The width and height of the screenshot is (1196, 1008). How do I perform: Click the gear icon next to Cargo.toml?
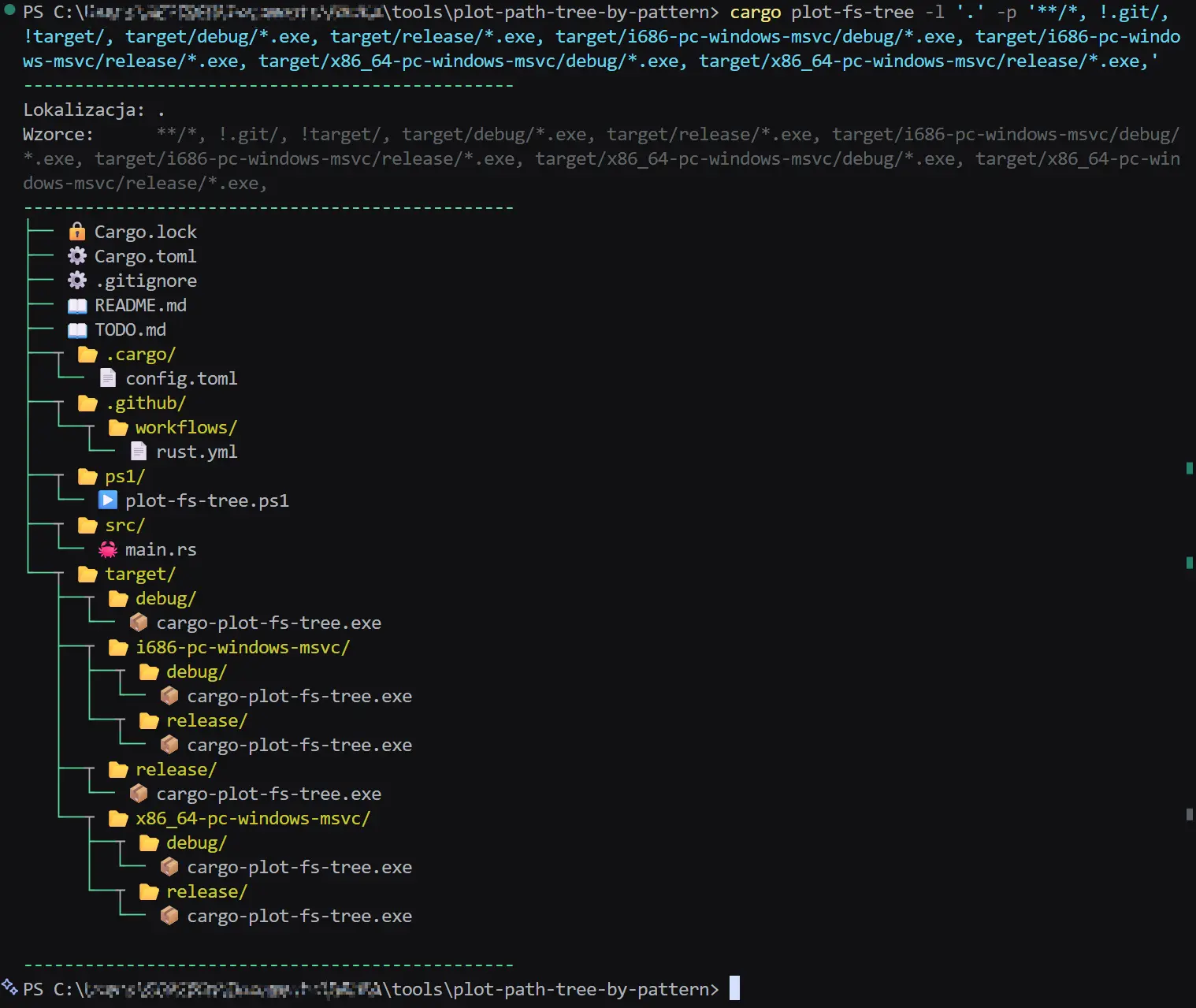point(77,256)
